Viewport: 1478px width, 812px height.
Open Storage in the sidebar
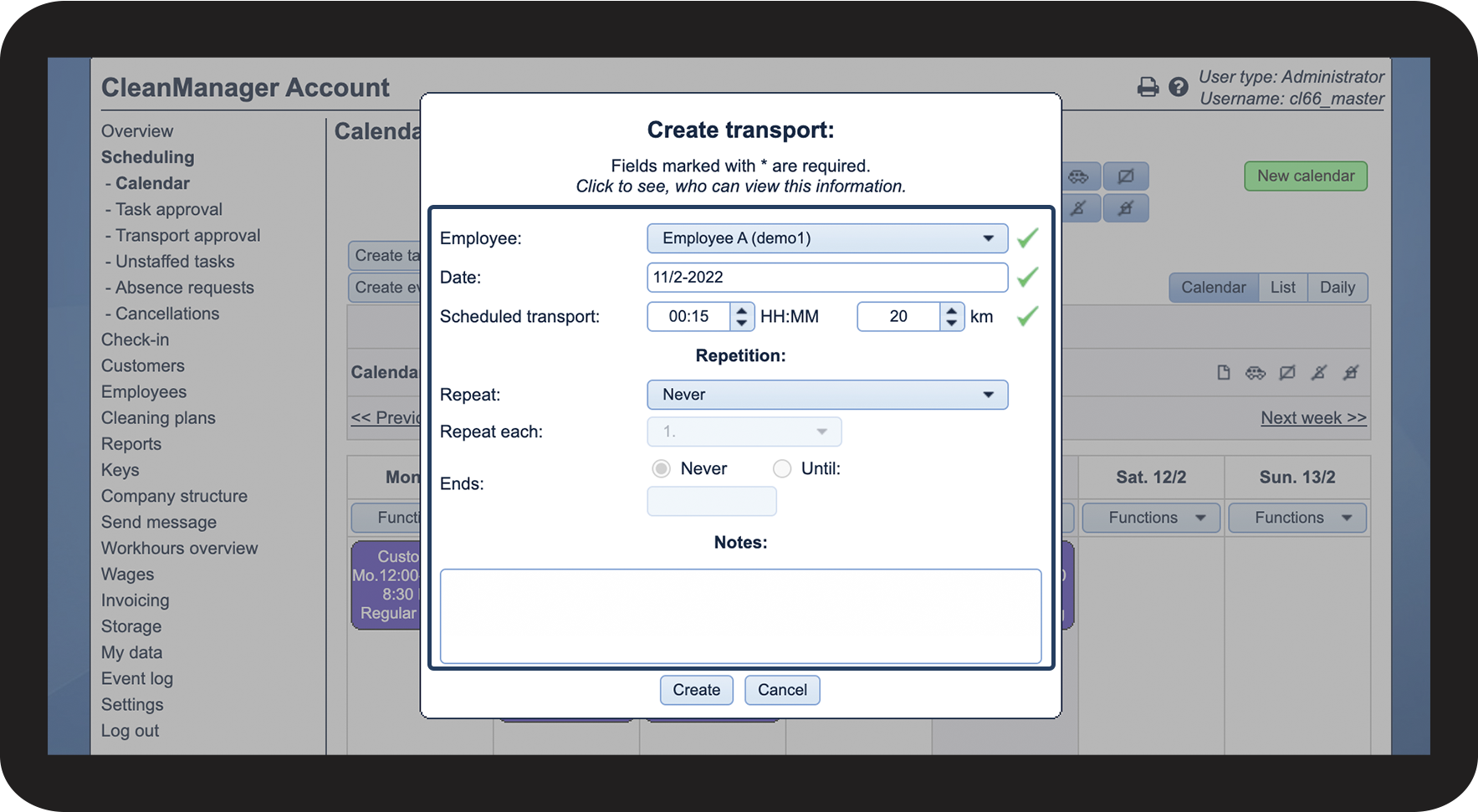coord(131,626)
